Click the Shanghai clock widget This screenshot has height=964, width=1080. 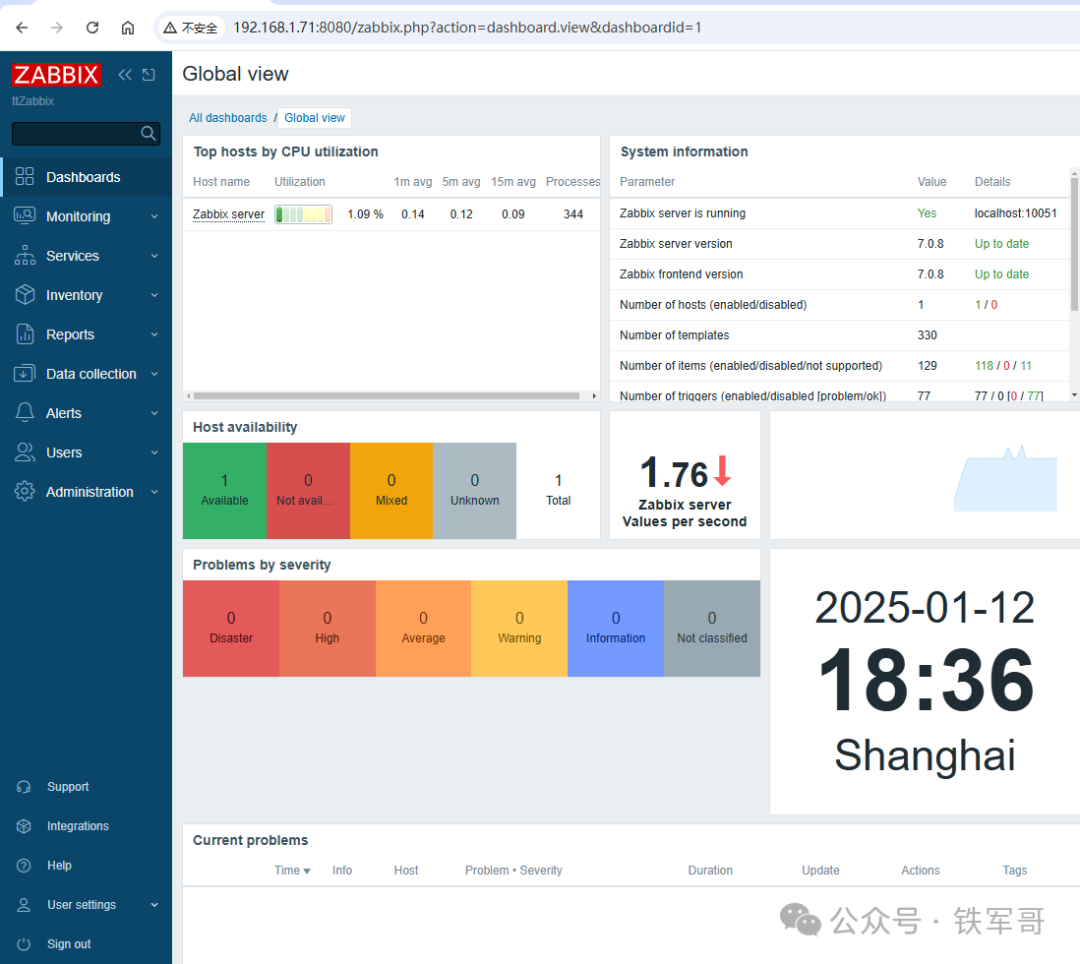click(x=924, y=682)
